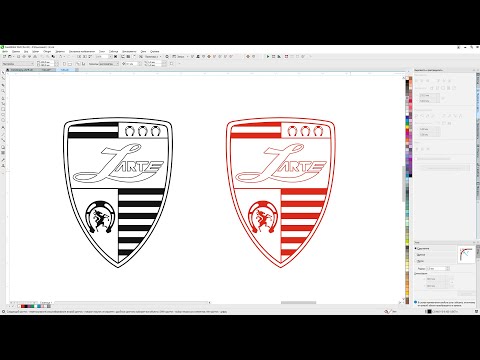The image size is (480, 360).
Task: Expand the Snap To dropdown
Action: [x=153, y=57]
